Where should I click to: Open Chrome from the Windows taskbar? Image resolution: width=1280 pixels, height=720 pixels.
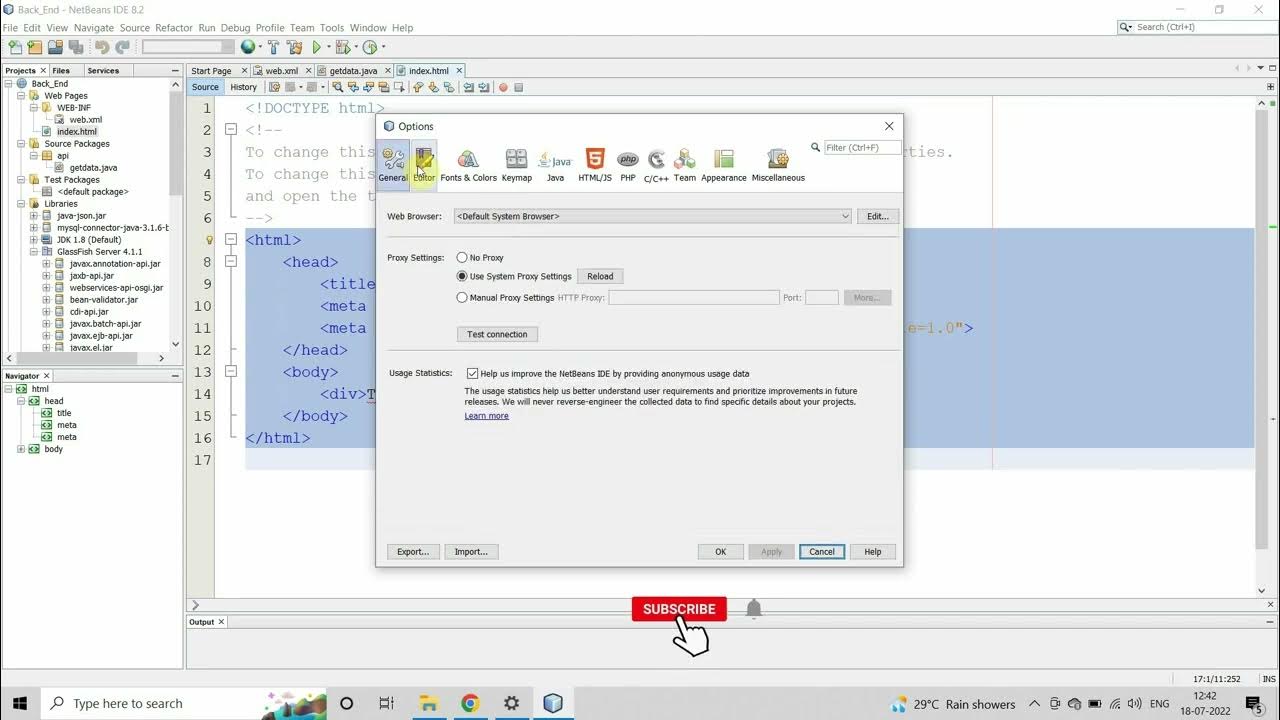tap(470, 703)
